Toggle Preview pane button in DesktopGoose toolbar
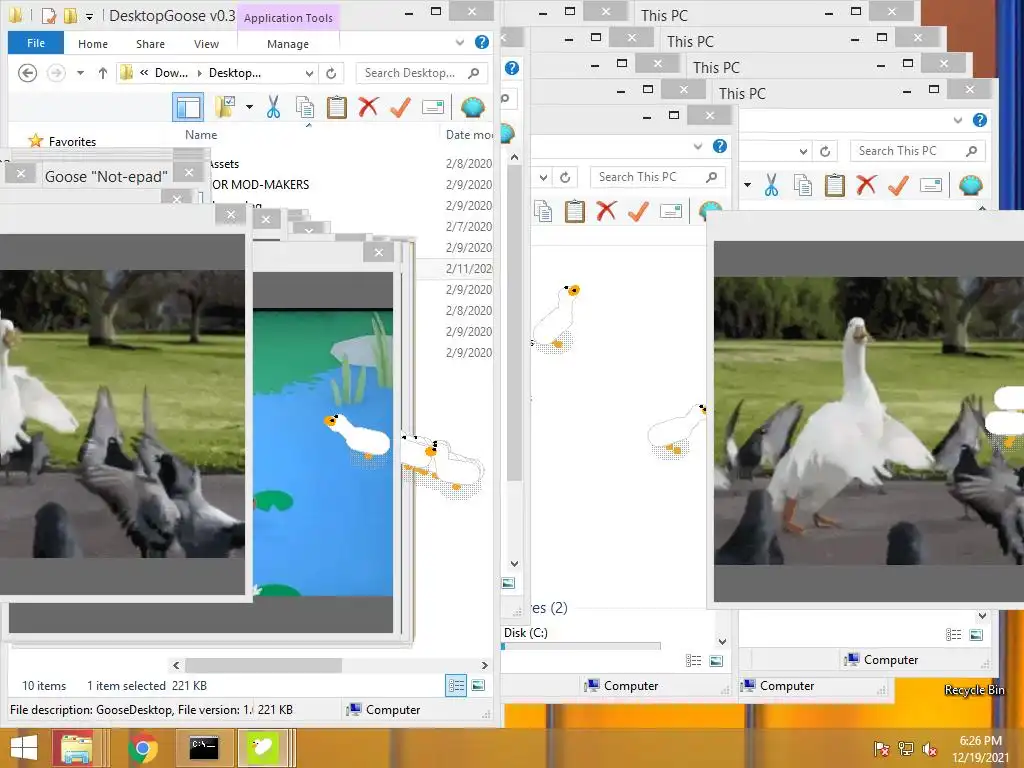1024x768 pixels. pos(188,107)
